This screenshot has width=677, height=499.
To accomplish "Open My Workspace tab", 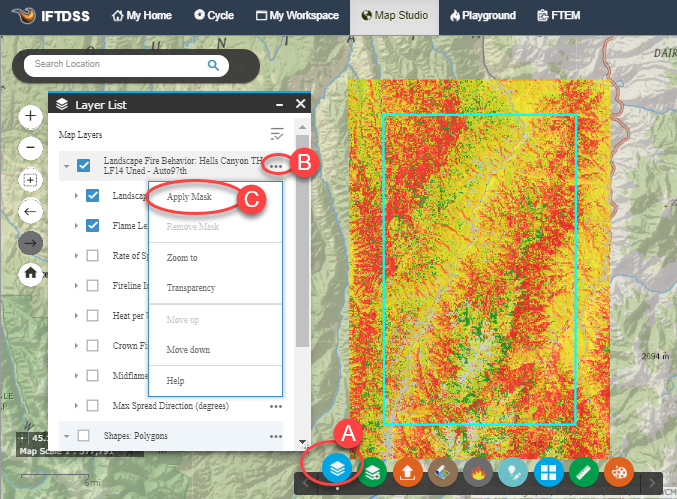I will click(297, 16).
